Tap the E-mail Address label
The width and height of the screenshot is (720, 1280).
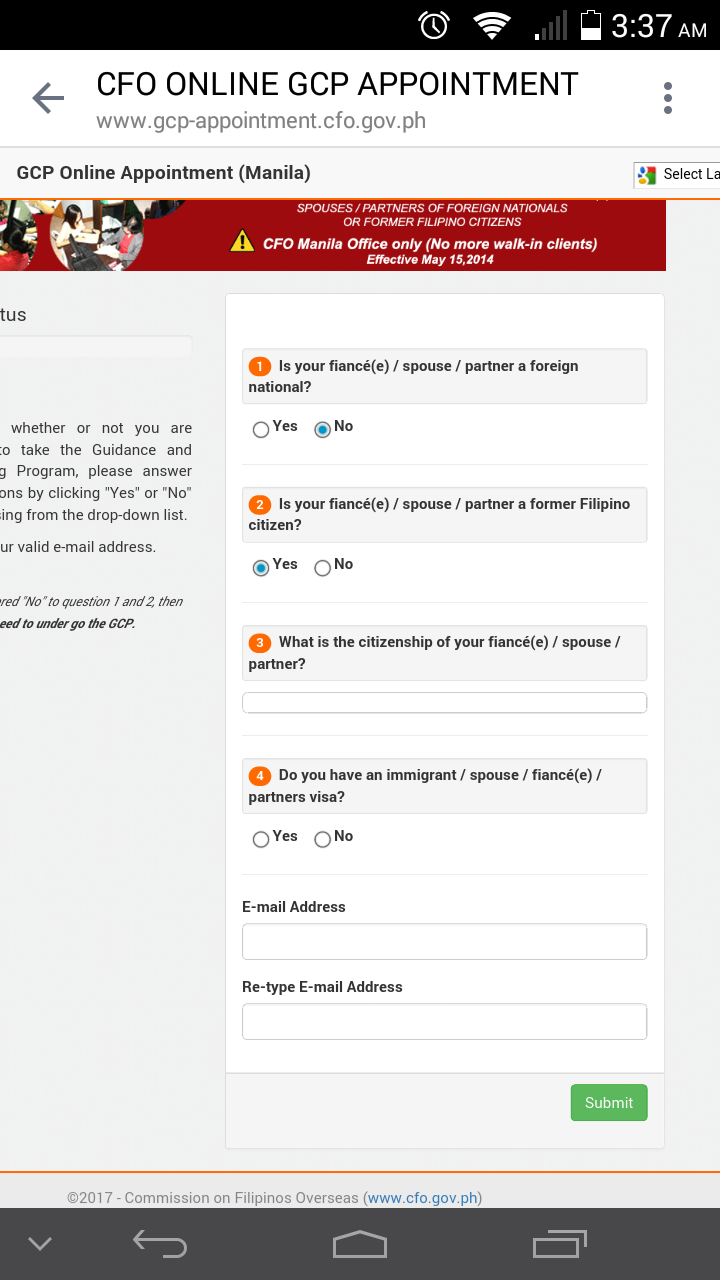pos(294,907)
